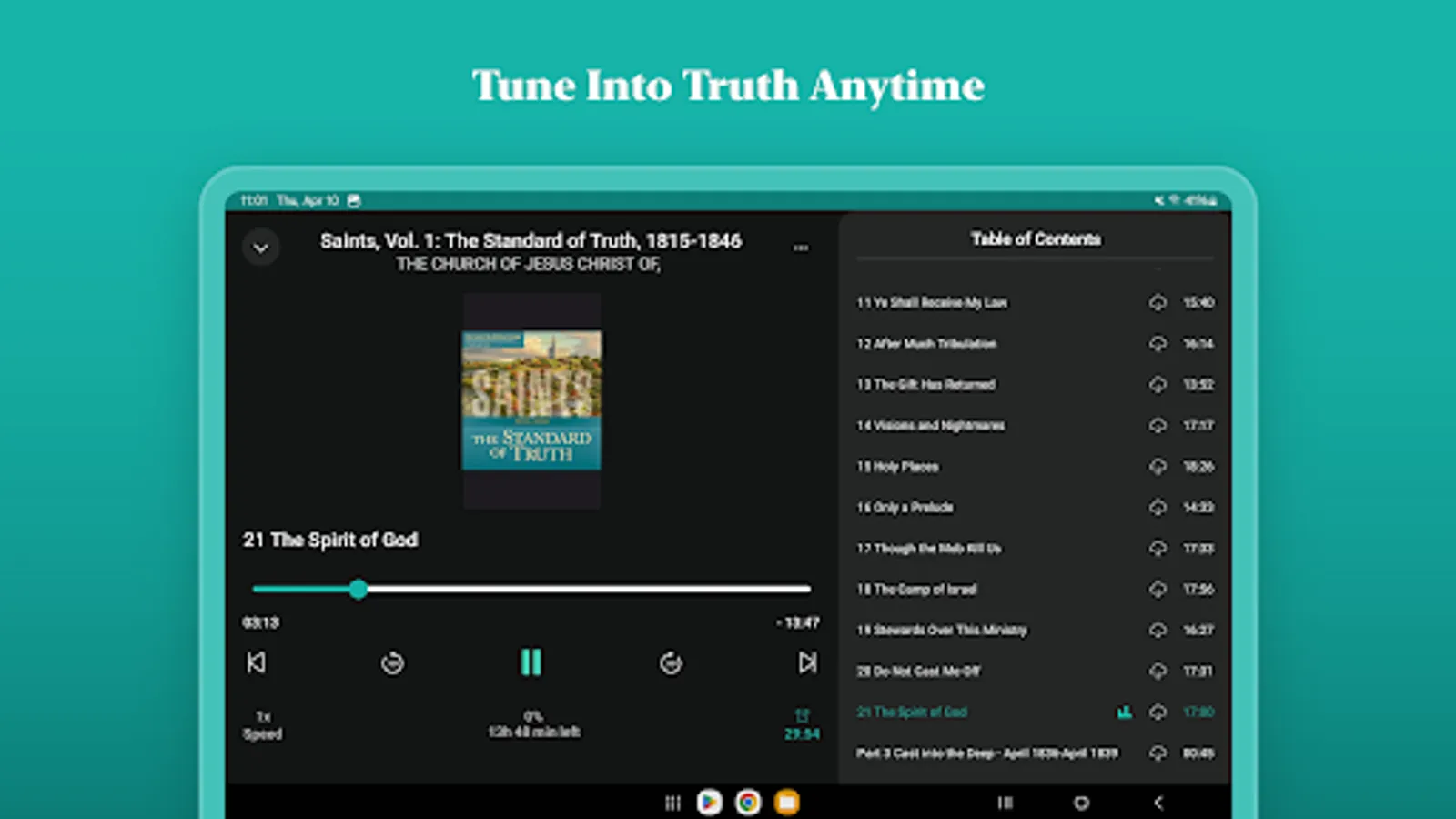Tap the Android back navigation arrow
The image size is (1456, 819).
[1158, 804]
